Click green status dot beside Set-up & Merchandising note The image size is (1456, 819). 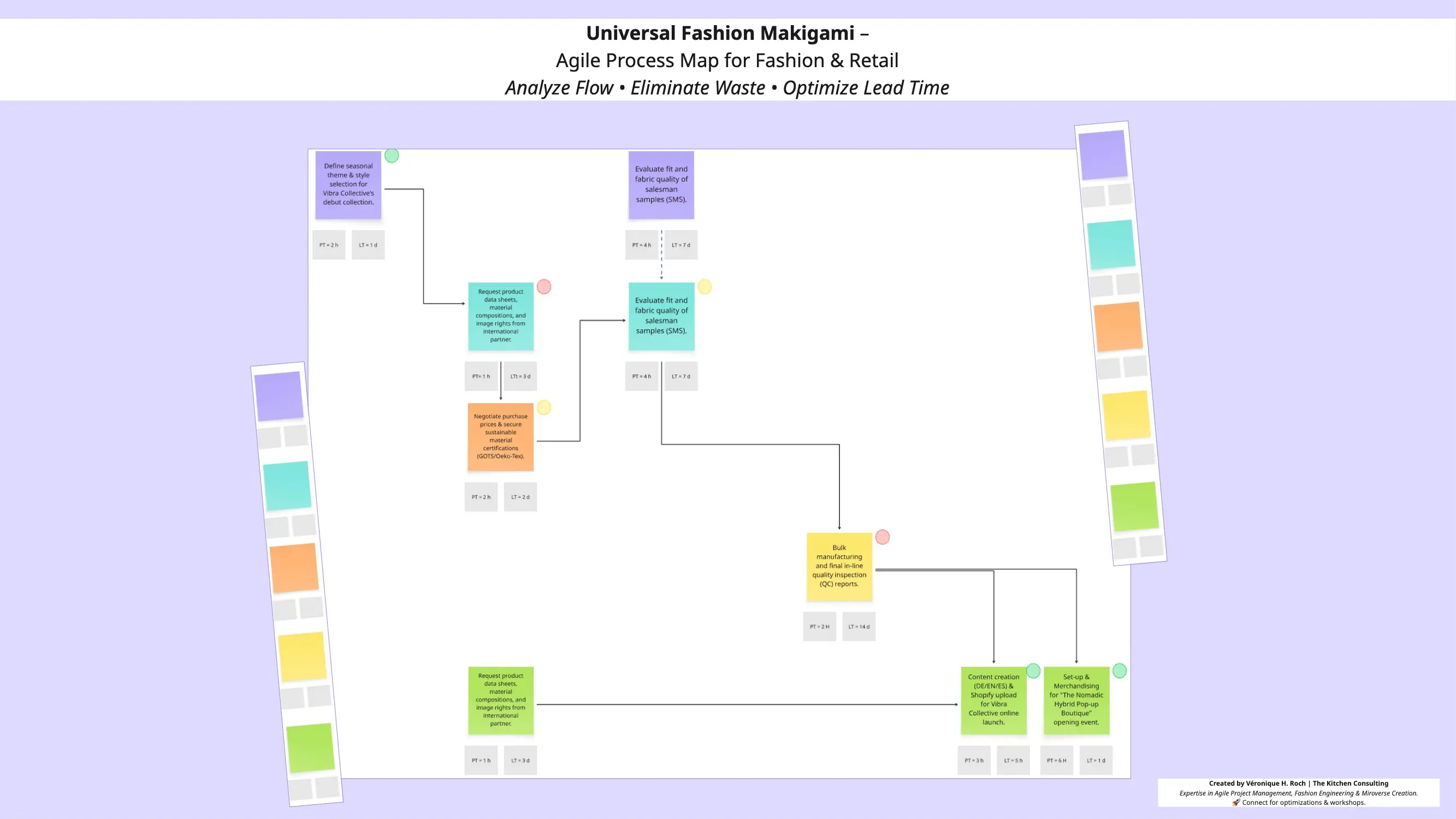(x=1119, y=671)
